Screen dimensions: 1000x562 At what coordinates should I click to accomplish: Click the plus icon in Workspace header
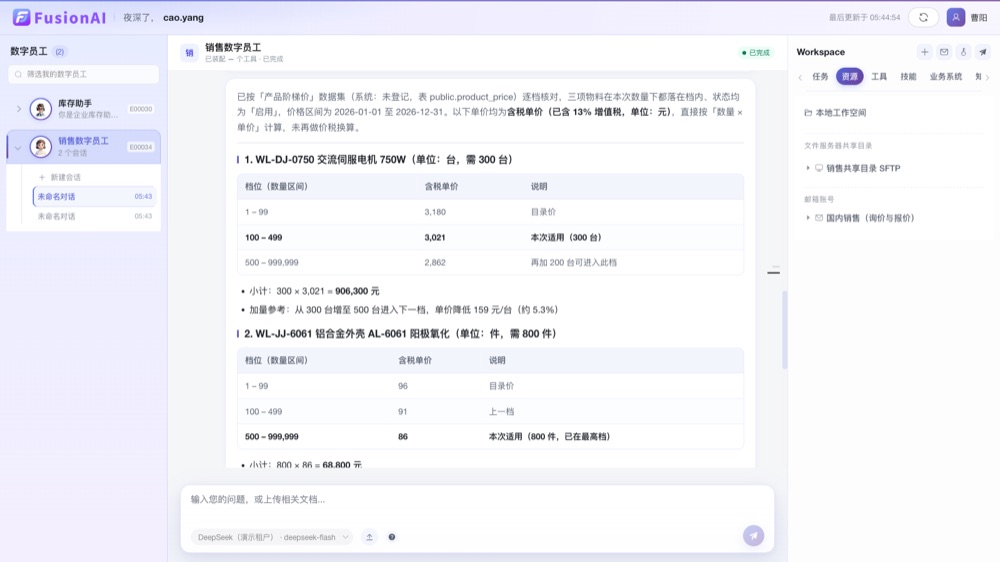point(924,52)
